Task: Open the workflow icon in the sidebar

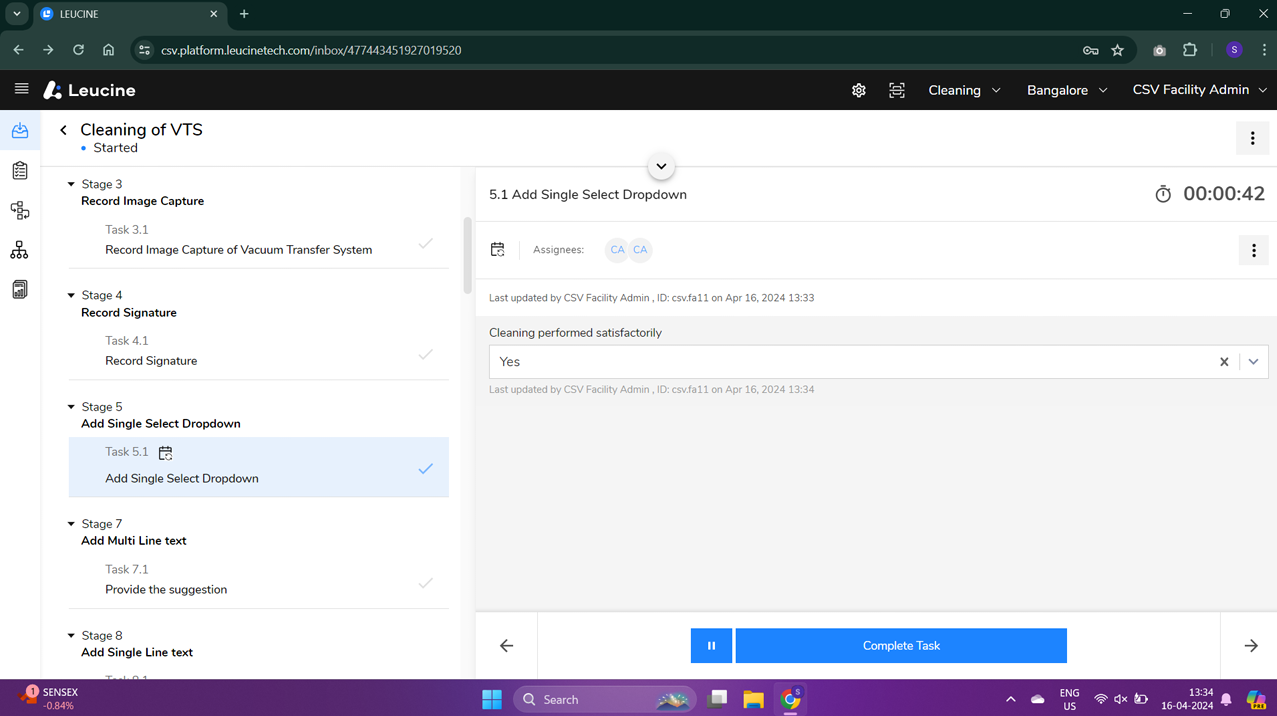Action: coord(19,210)
